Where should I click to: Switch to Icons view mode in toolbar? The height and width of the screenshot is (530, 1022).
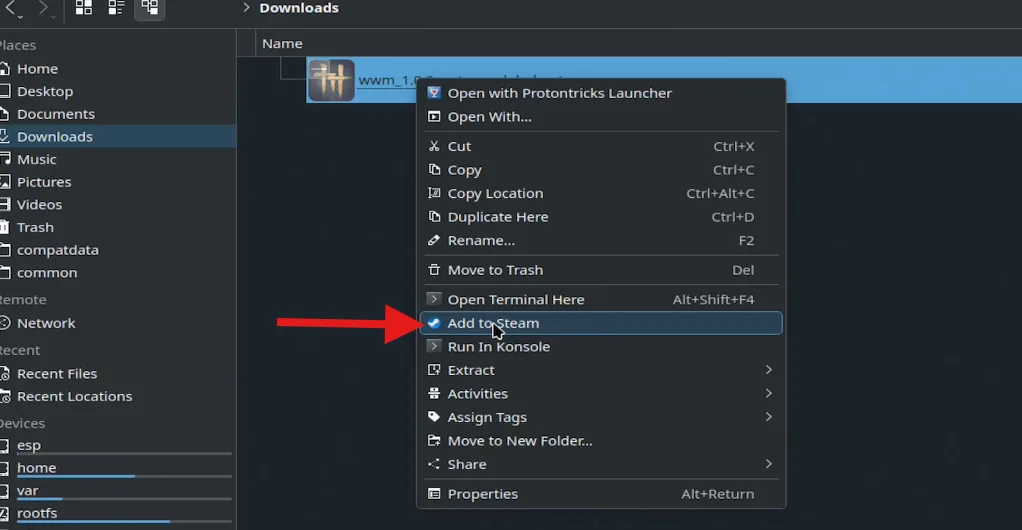coord(84,8)
